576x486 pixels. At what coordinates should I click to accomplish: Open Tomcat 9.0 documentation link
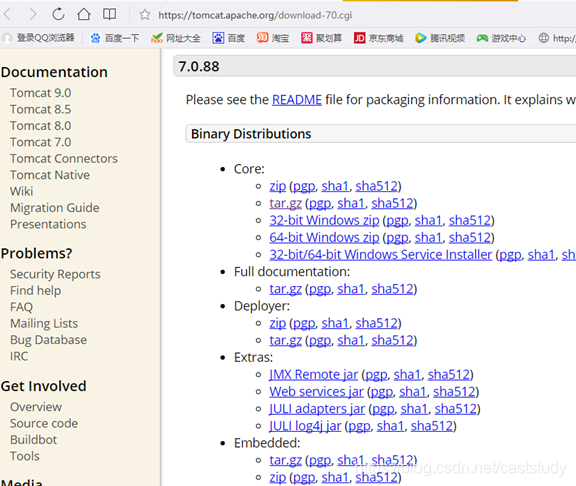[40, 93]
